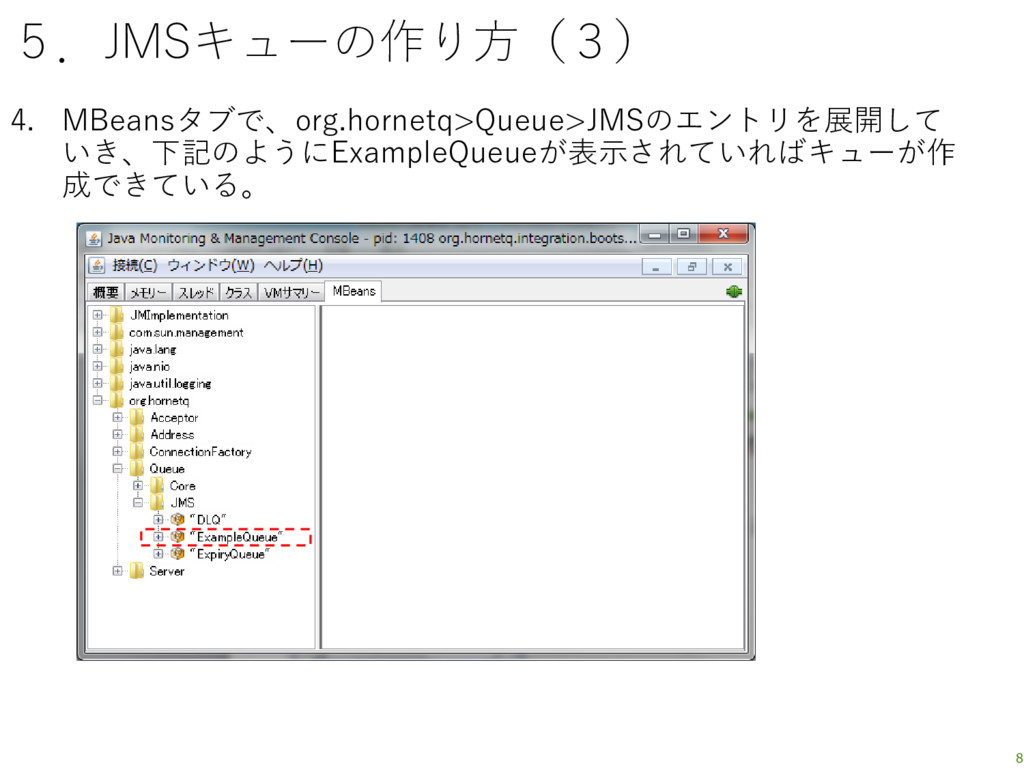This screenshot has width=1024, height=768.
Task: Minimize the Java Monitoring Console window
Action: pos(654,234)
